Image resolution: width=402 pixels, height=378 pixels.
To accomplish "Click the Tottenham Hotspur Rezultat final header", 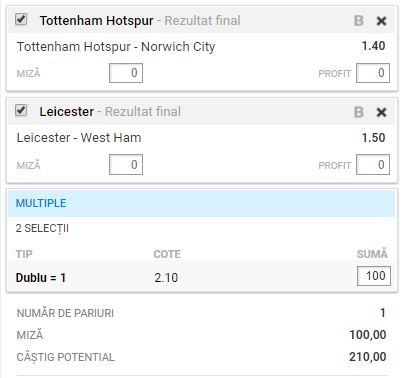I will click(x=140, y=21).
